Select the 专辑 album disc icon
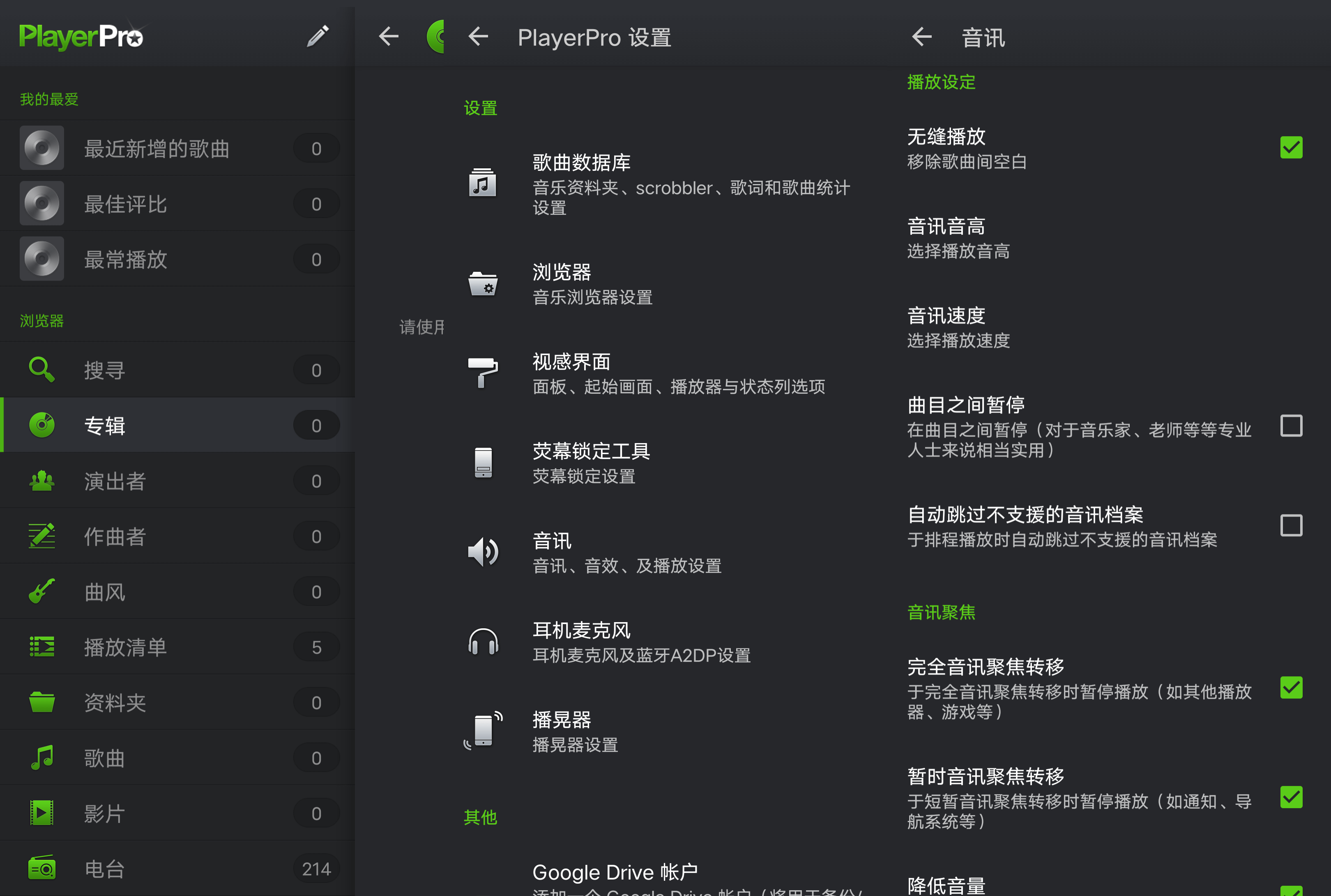 pos(42,425)
